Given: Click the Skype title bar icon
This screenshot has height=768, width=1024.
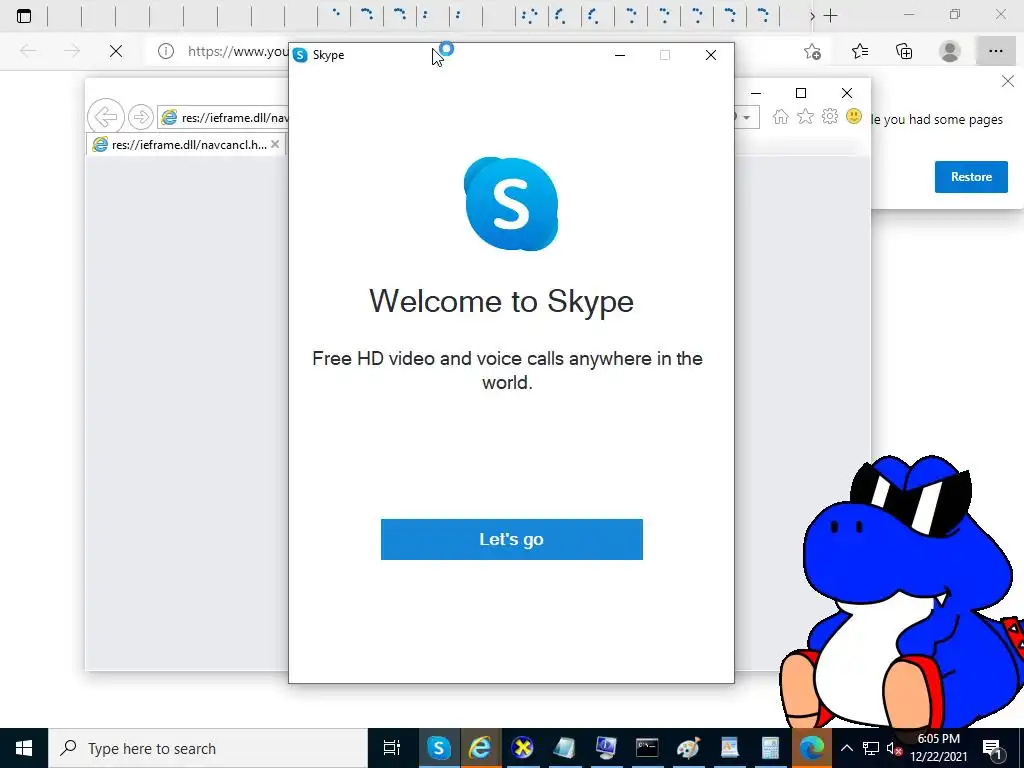Looking at the screenshot, I should 300,55.
